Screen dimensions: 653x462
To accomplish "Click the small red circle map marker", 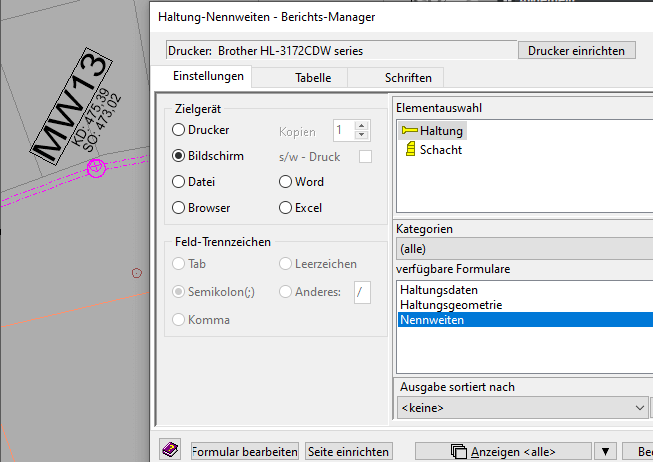I will click(137, 272).
